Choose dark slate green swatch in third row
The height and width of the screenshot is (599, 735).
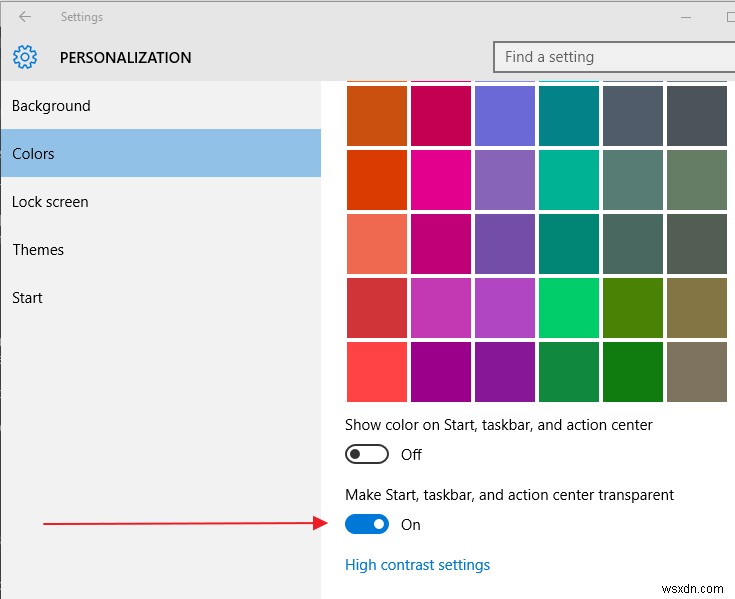pyautogui.click(x=633, y=244)
